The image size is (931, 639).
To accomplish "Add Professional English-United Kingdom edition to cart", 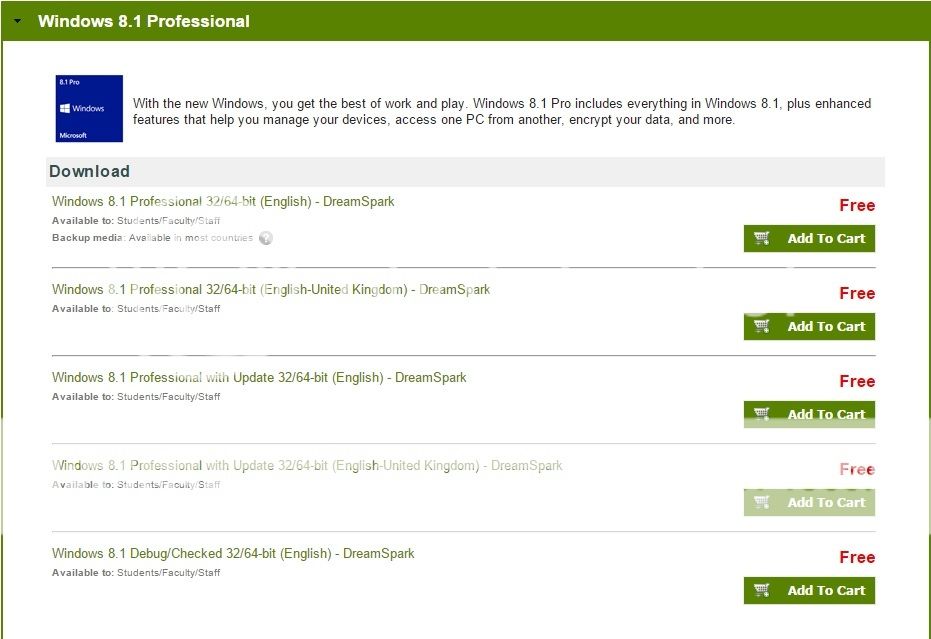I will coord(825,326).
